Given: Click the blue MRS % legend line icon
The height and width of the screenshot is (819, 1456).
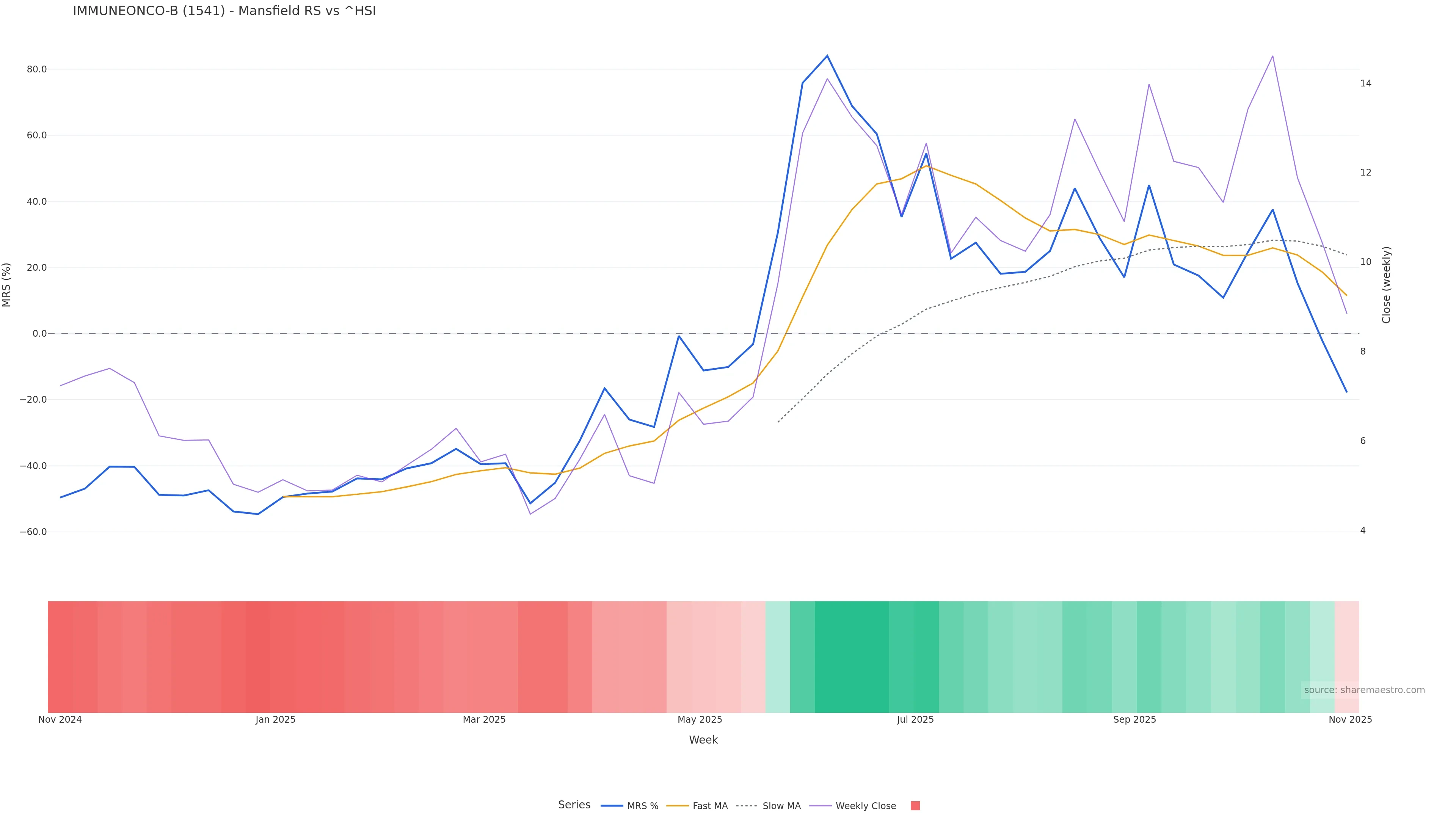Looking at the screenshot, I should point(612,806).
